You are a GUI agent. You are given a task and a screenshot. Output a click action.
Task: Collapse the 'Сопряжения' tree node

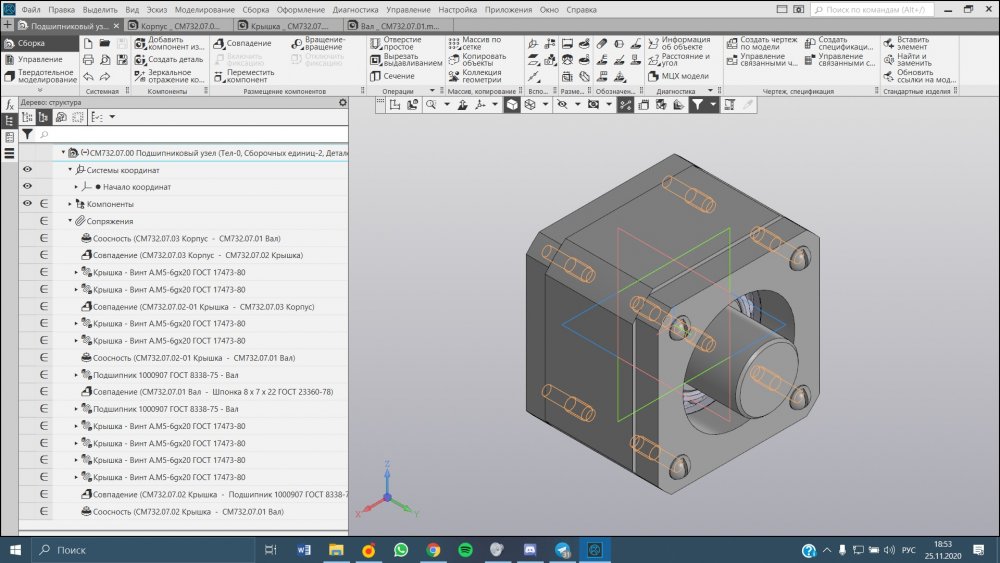(70, 221)
